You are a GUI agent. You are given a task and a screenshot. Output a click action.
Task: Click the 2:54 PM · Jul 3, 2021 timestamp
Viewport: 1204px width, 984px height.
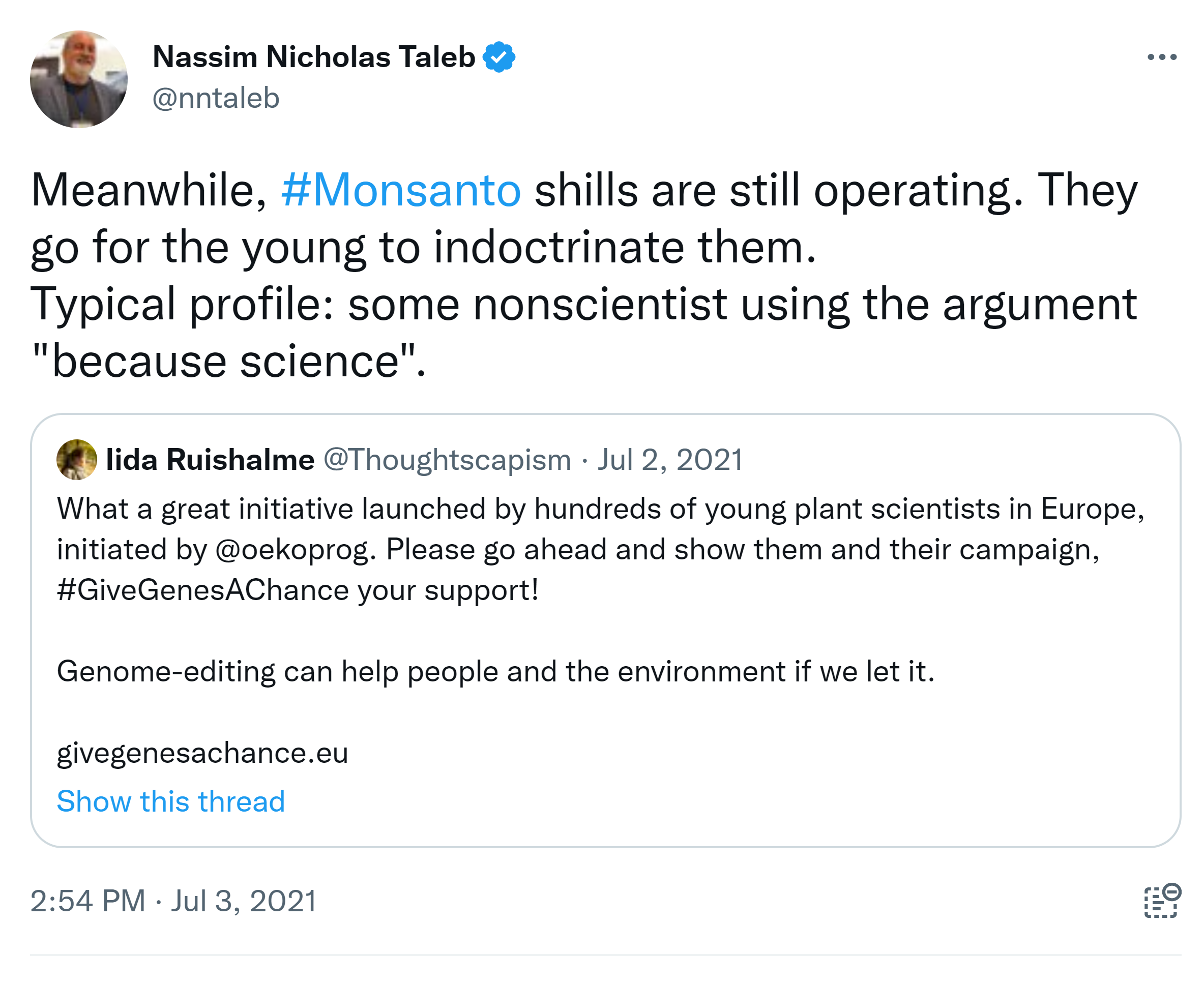point(173,901)
